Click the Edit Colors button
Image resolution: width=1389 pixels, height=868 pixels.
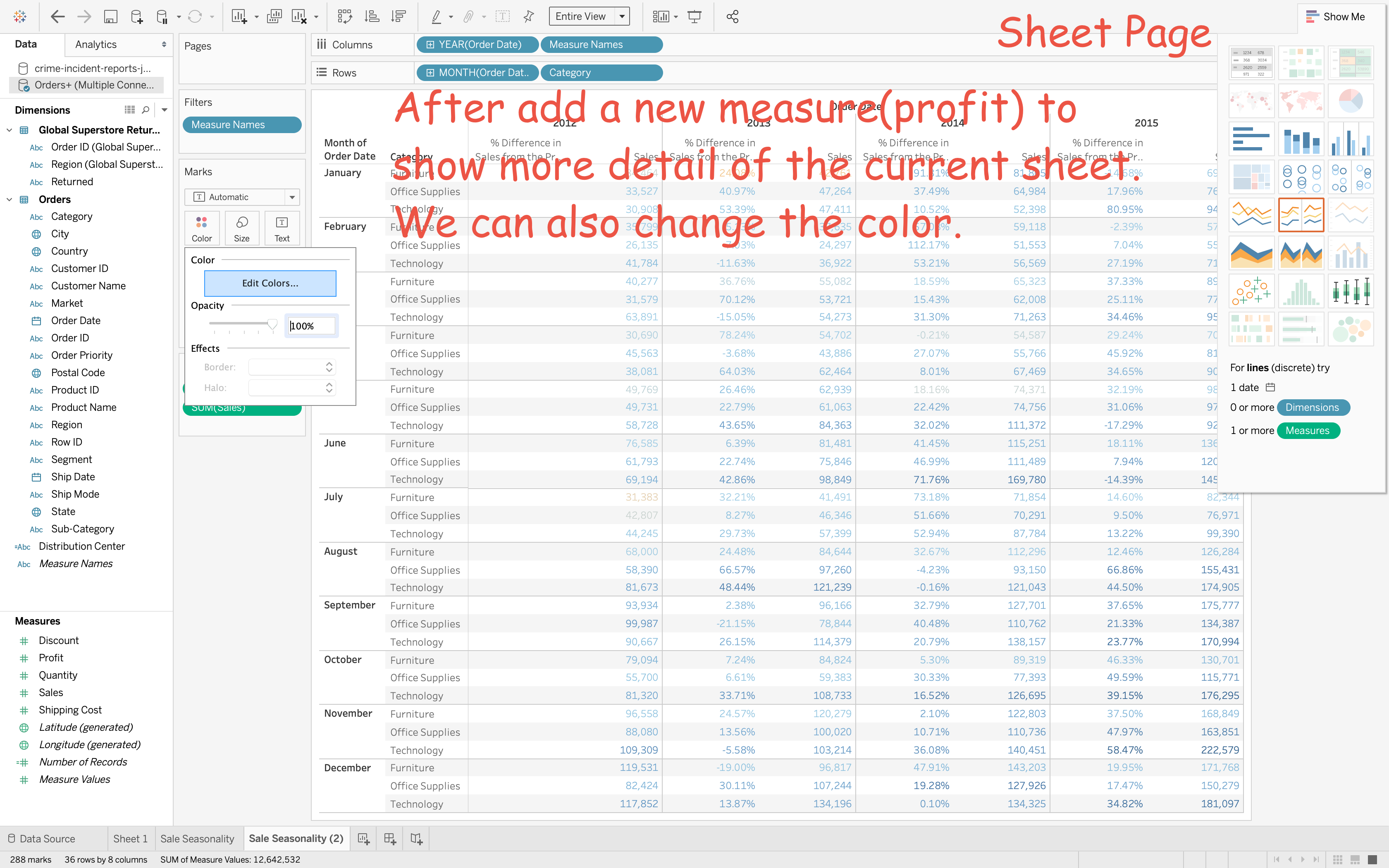point(270,283)
